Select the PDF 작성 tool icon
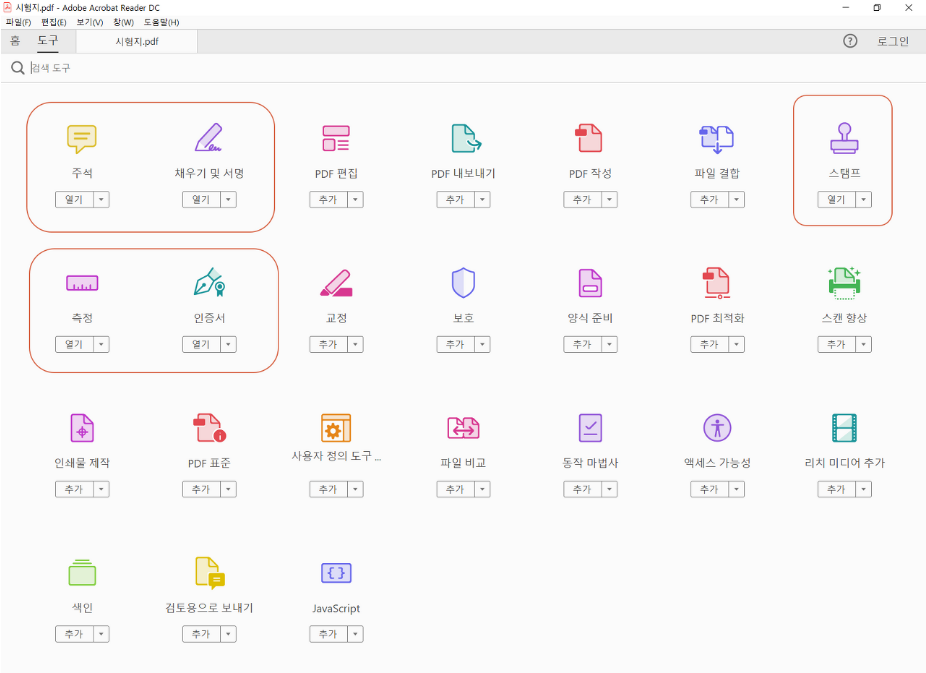The image size is (926, 673). 589,138
